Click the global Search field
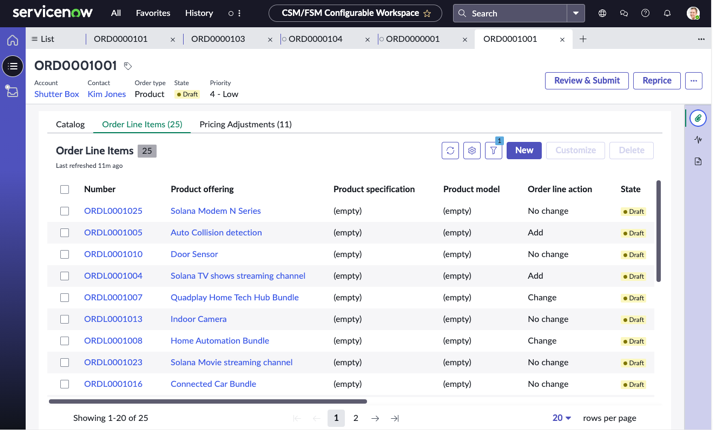 (x=510, y=13)
